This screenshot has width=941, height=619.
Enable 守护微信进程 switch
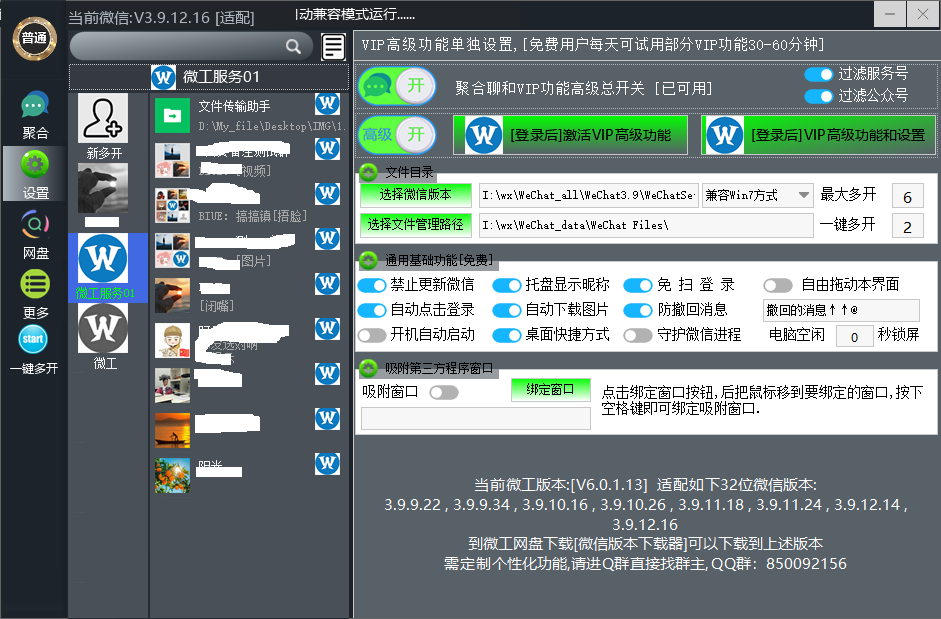[x=638, y=335]
